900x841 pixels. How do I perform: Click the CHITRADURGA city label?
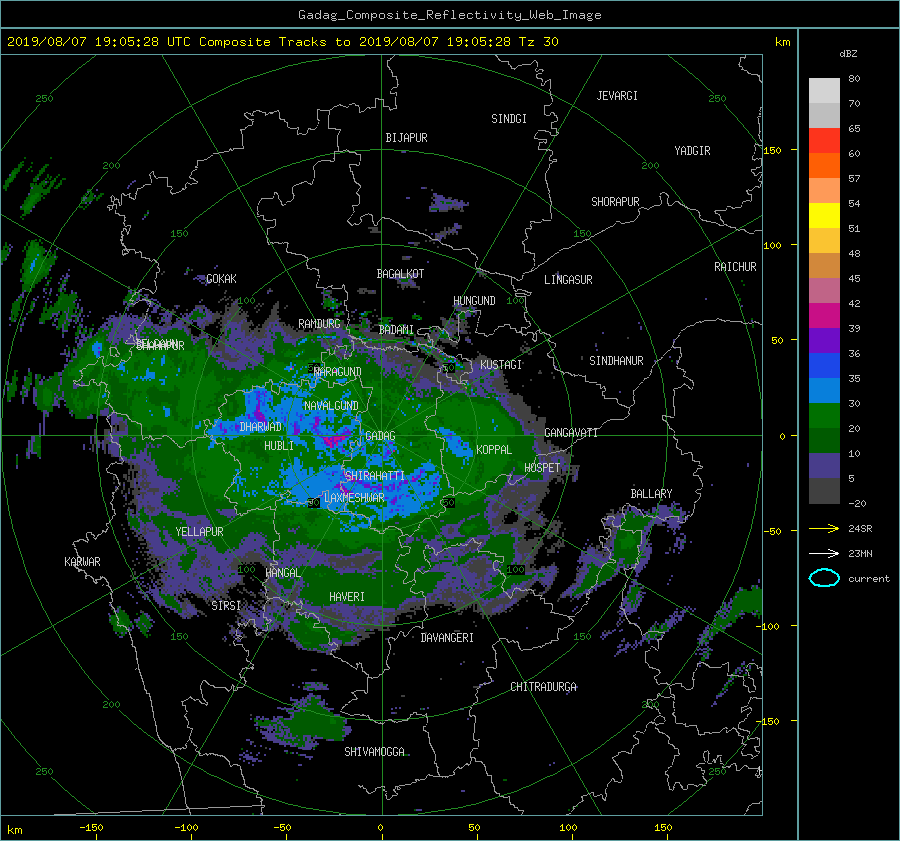tap(543, 687)
